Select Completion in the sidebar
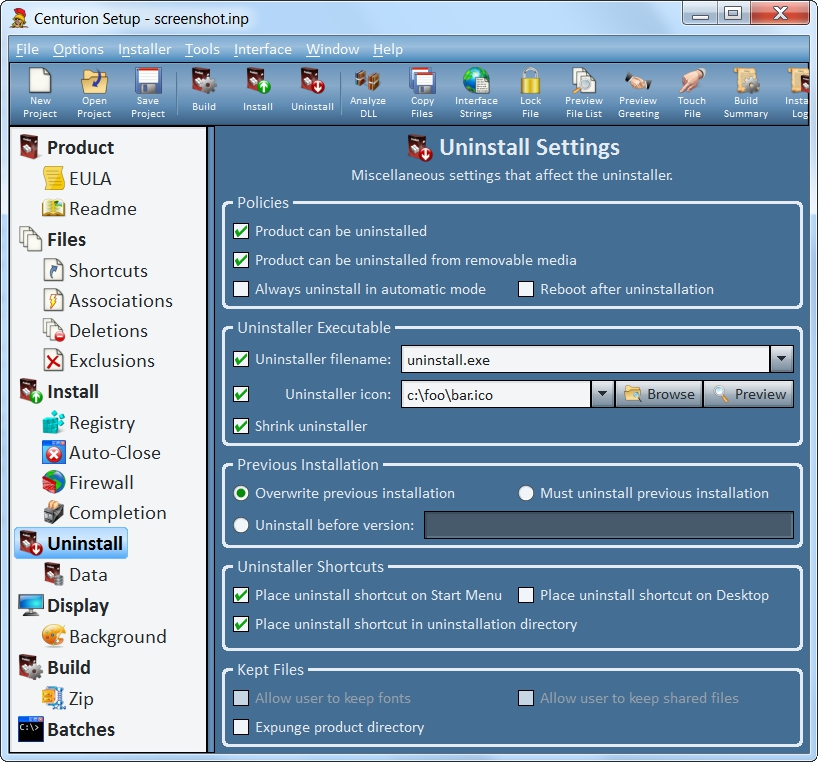 [x=105, y=513]
